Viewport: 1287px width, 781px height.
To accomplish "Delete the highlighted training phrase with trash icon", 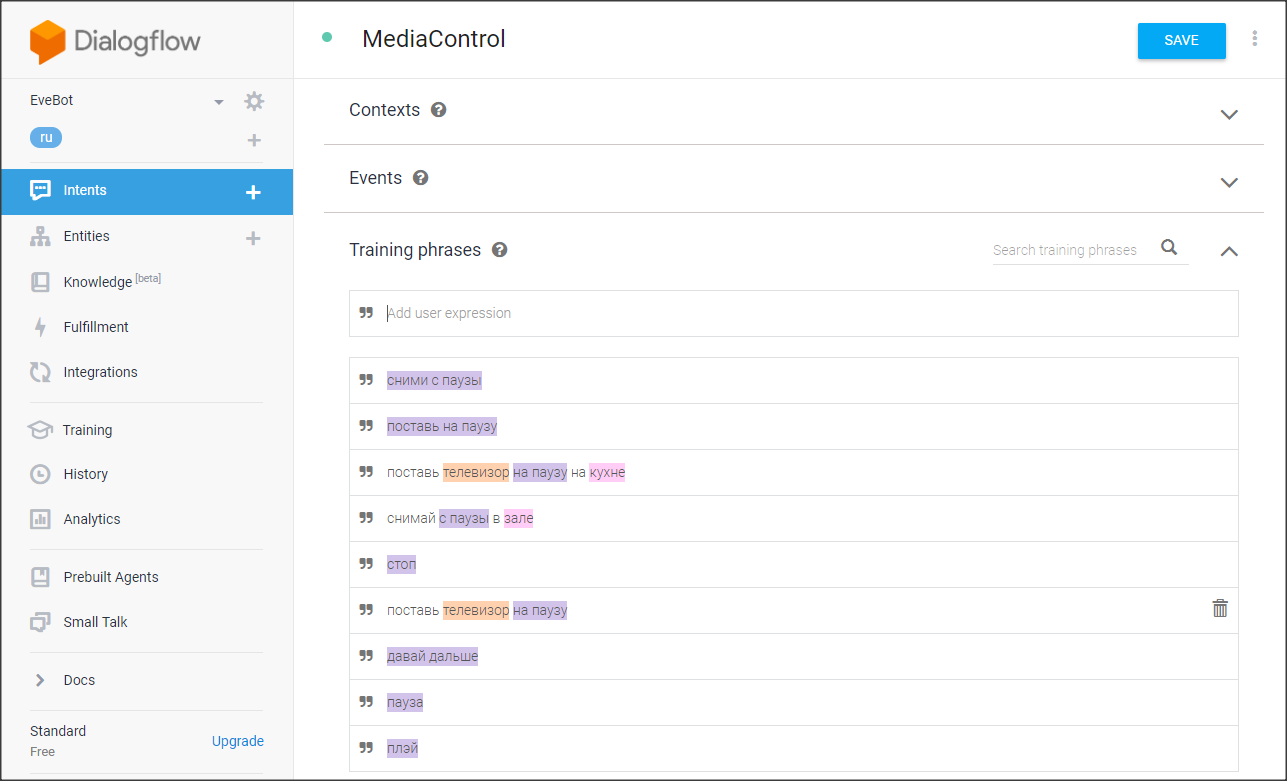I will coord(1220,608).
